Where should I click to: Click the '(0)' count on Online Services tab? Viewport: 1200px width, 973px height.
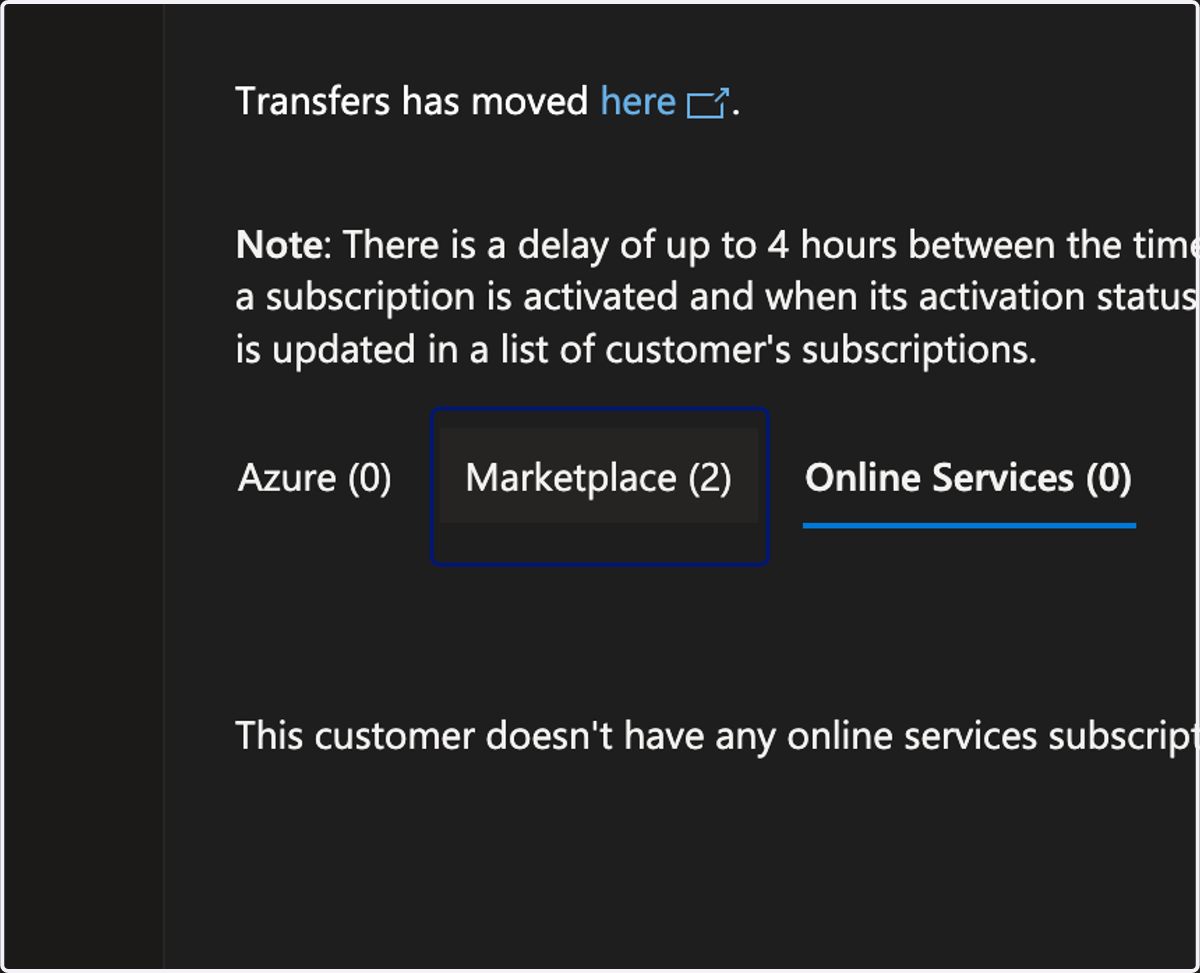[1108, 478]
